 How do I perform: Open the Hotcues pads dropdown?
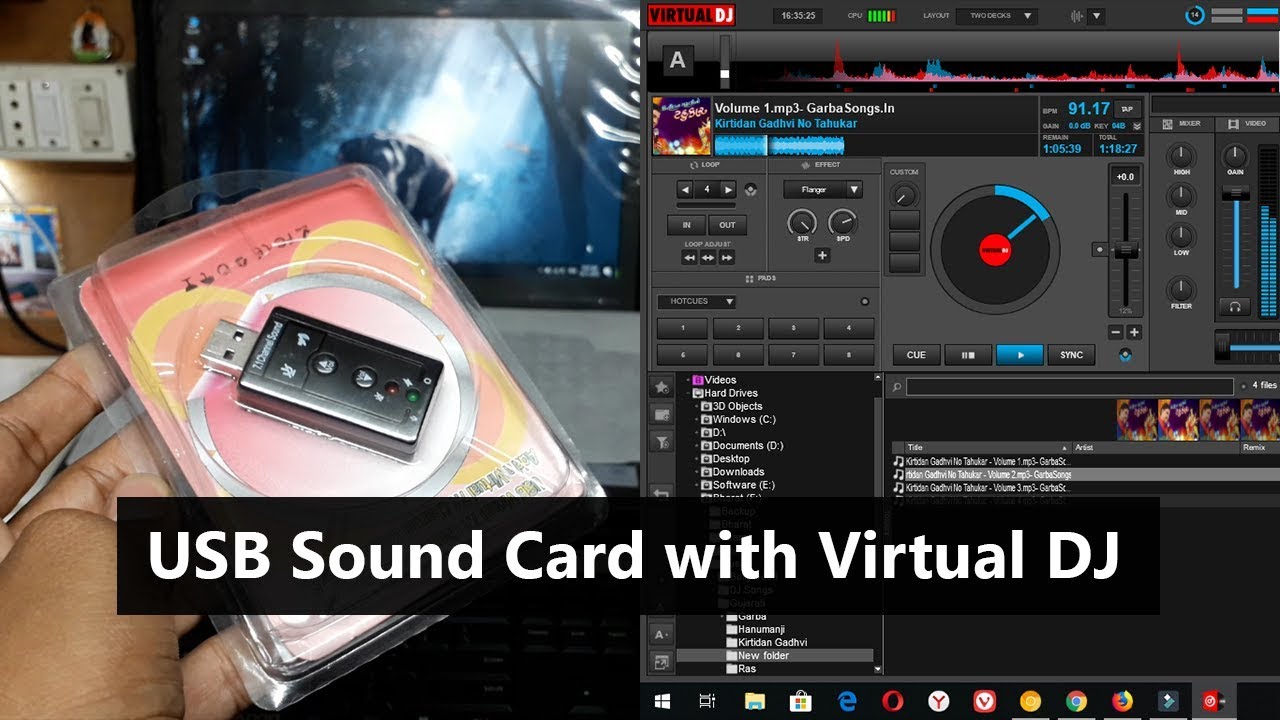[x=697, y=301]
